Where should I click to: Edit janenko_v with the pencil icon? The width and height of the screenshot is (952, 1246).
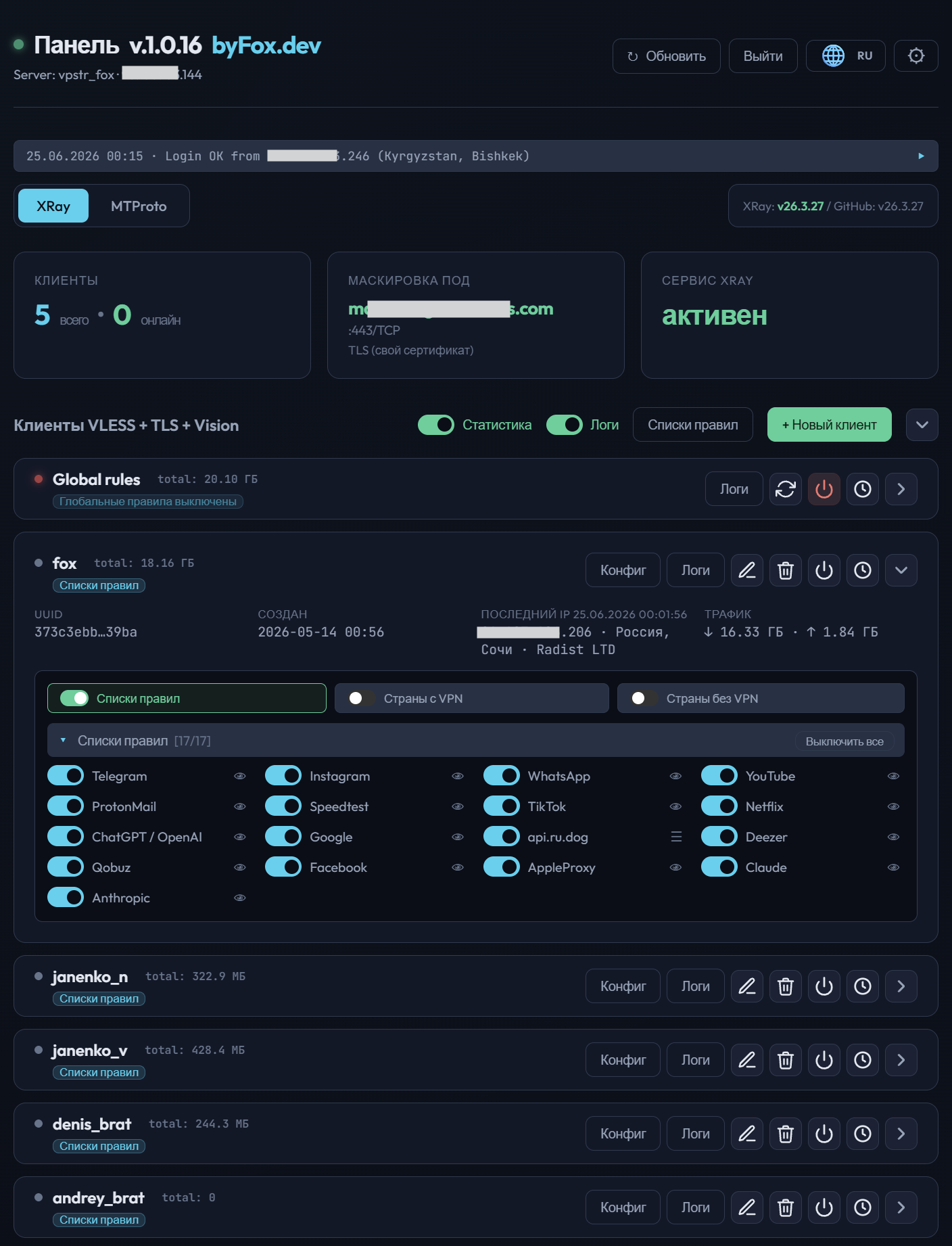[x=746, y=1060]
